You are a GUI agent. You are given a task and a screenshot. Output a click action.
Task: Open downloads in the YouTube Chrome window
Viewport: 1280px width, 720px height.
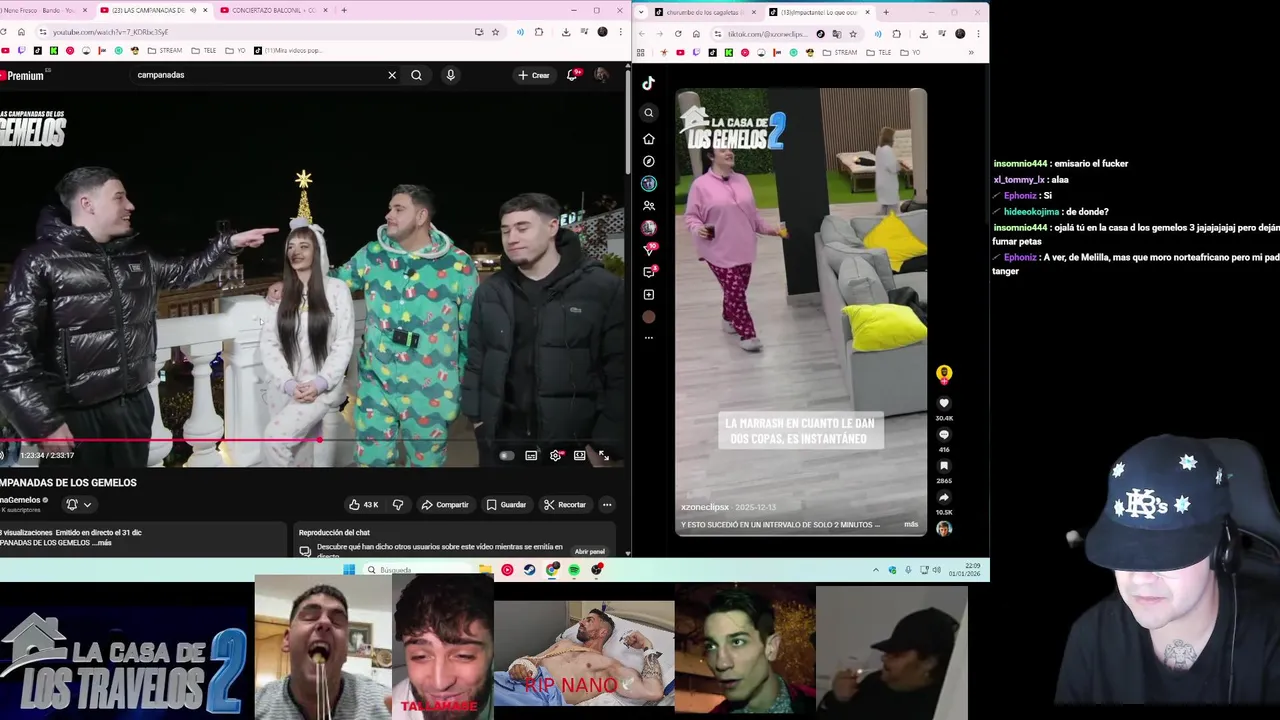click(565, 32)
